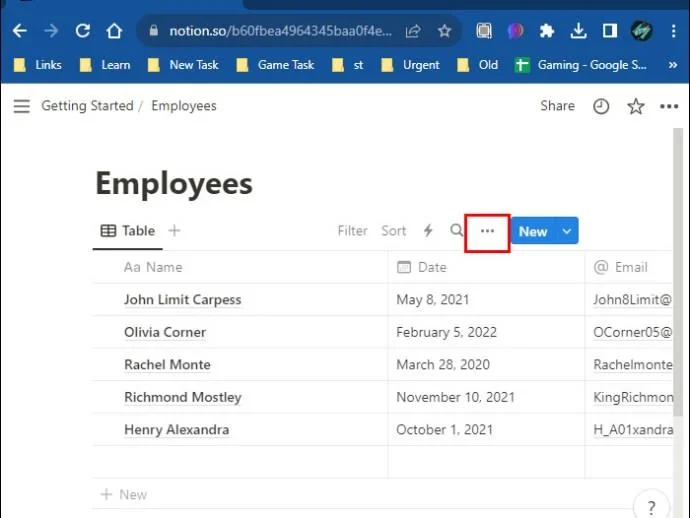Open the Links bookmark folder

38,65
